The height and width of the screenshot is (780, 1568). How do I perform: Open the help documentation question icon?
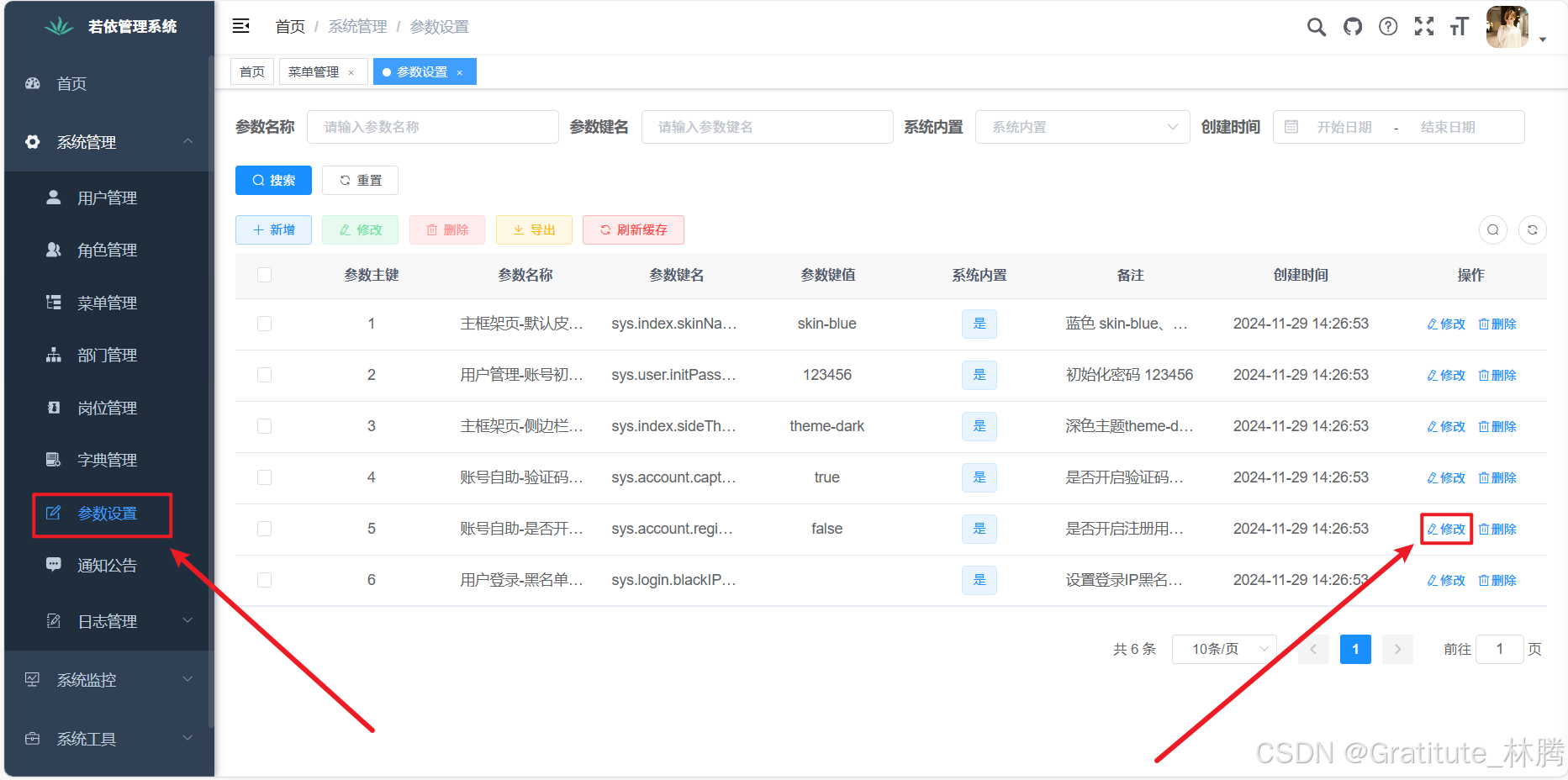coord(1388,27)
